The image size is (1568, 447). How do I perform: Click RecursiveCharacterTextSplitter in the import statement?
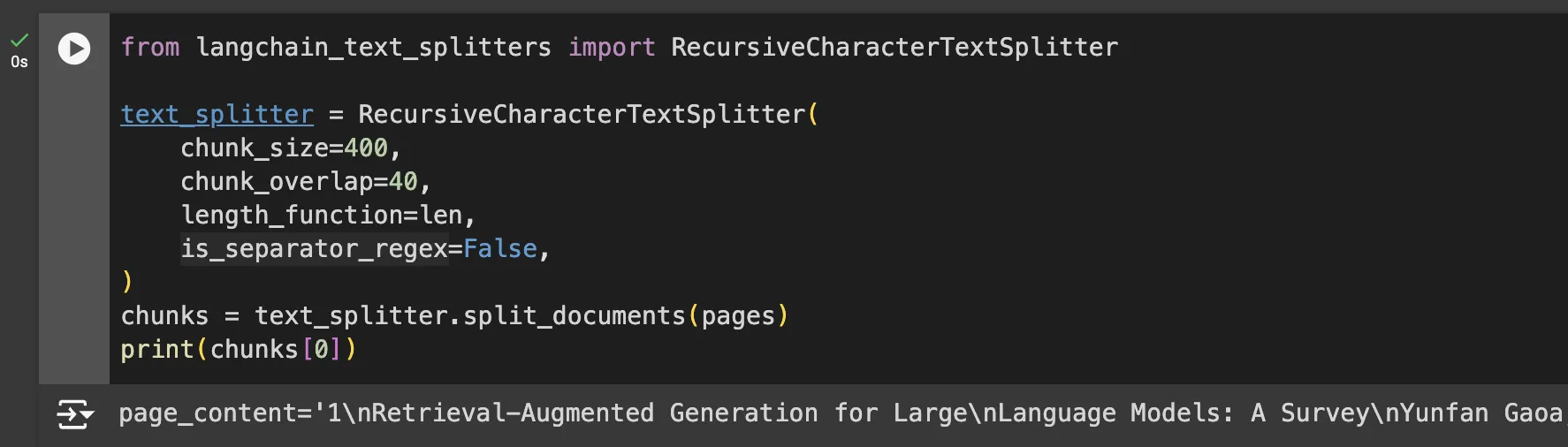894,47
